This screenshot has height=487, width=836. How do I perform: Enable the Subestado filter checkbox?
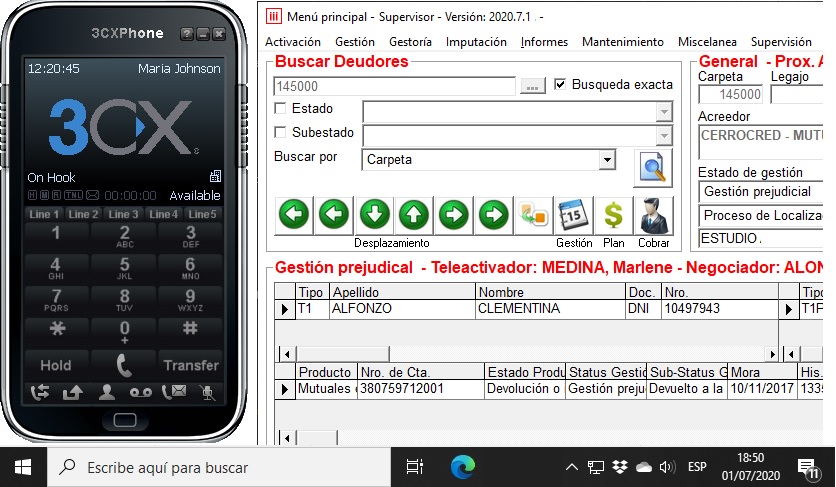coord(281,132)
